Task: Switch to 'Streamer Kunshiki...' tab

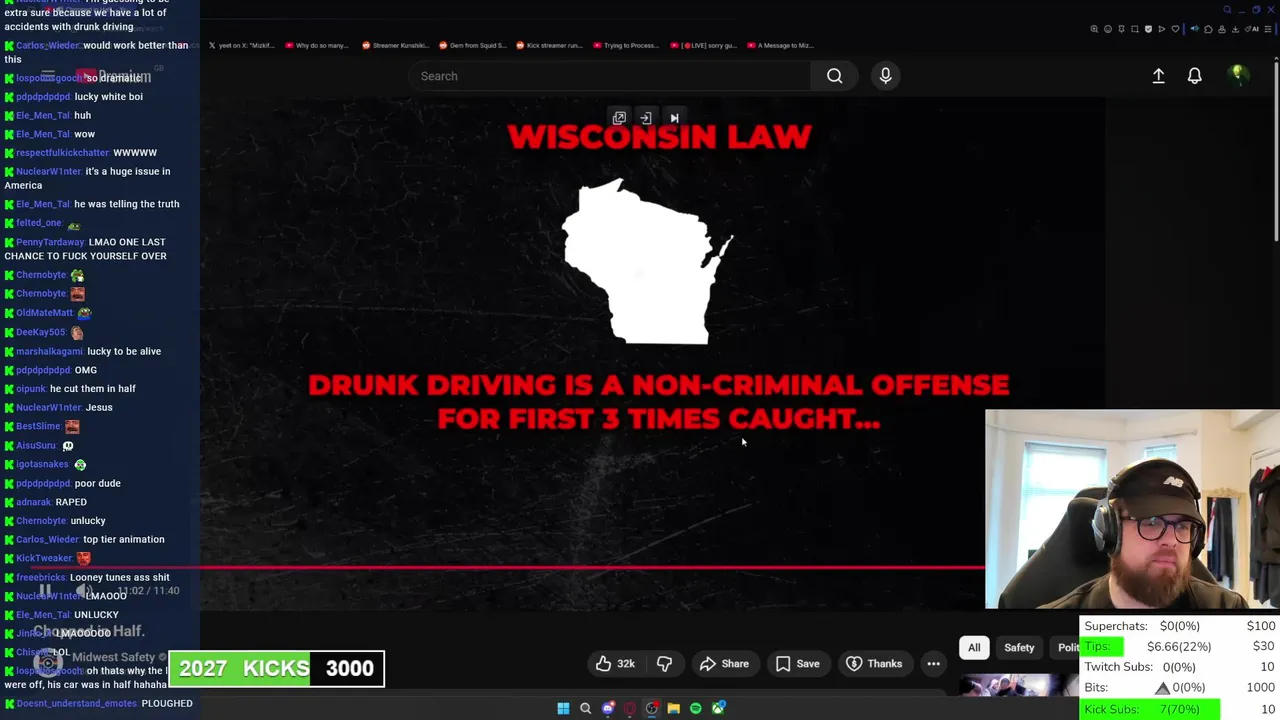Action: 395,45
